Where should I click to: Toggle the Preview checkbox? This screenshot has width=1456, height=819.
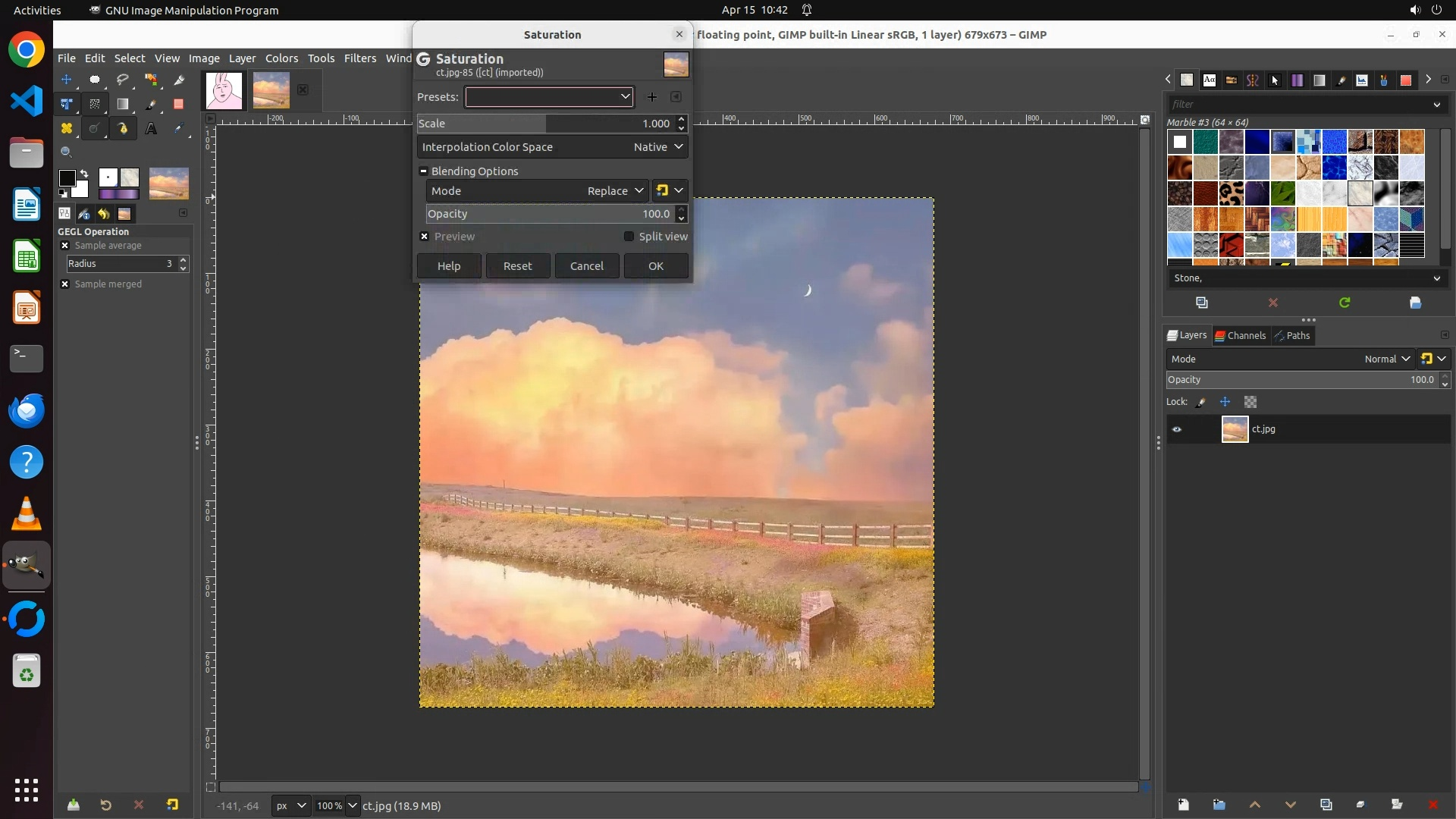point(425,237)
